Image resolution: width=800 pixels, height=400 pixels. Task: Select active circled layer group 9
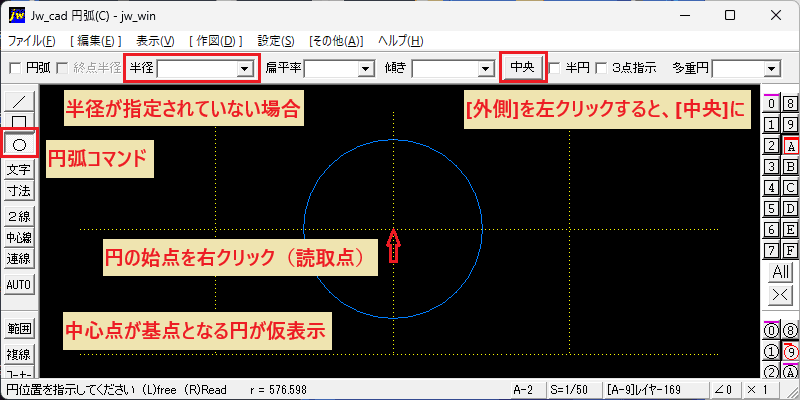(790, 352)
